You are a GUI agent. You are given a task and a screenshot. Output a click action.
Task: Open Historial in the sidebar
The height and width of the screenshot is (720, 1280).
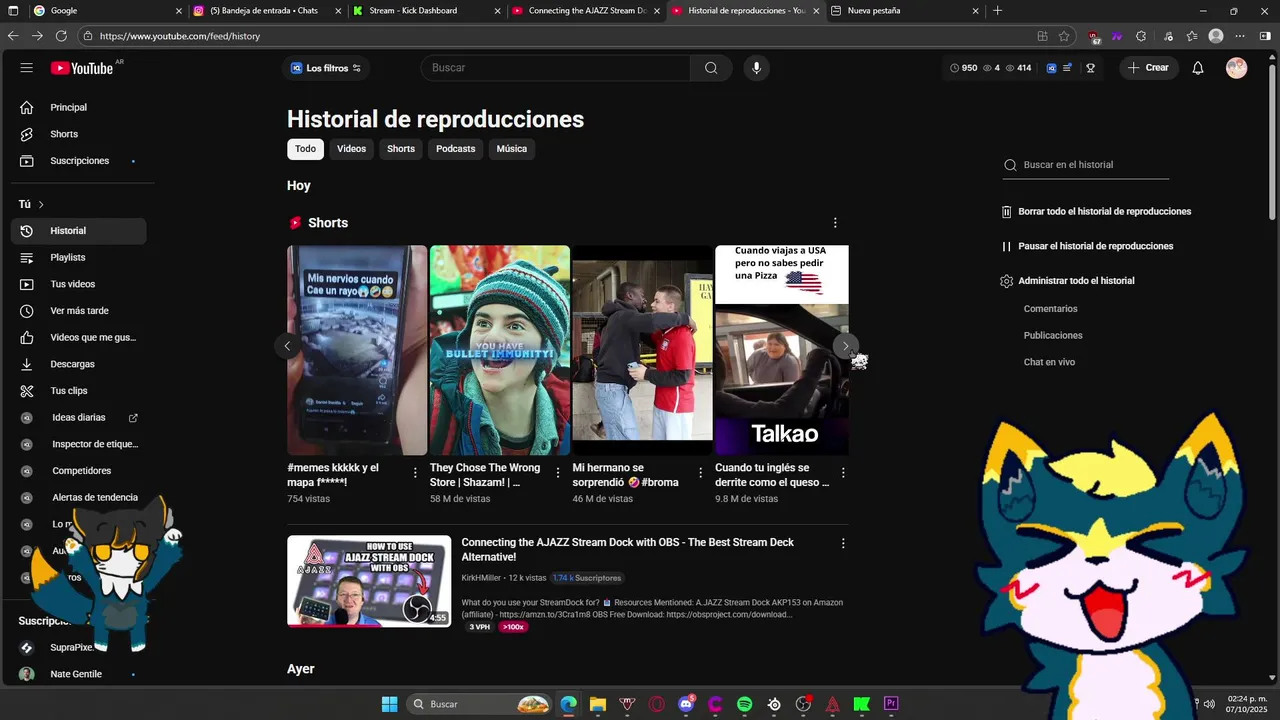coord(78,231)
